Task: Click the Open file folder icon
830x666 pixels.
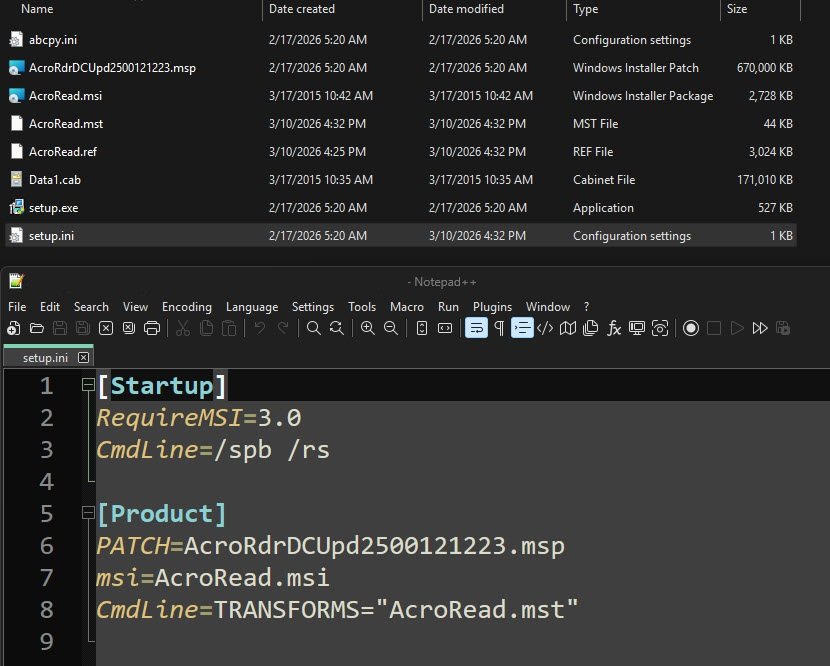Action: (x=37, y=328)
